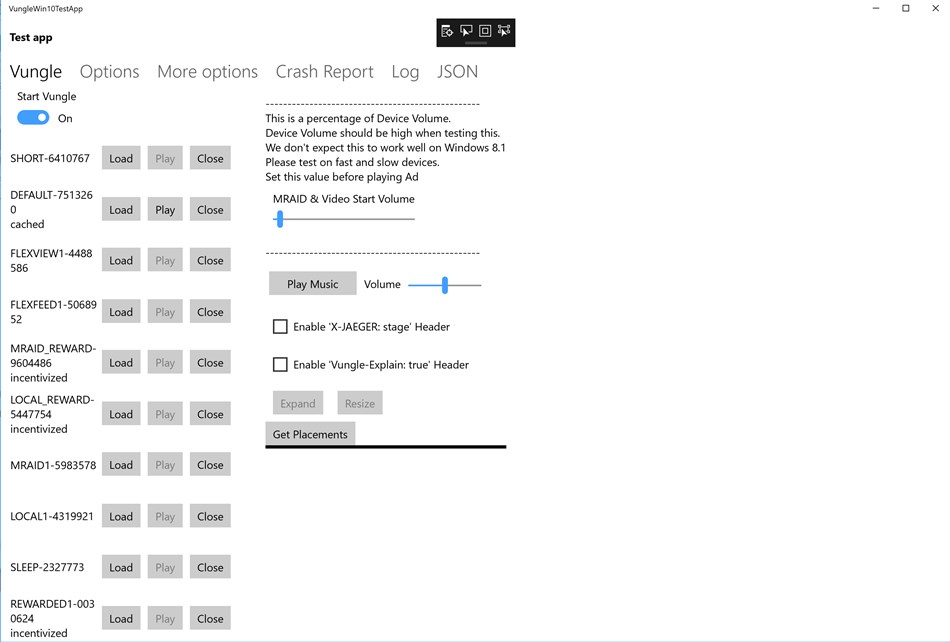
Task: Close the SHORT-6410767 placement
Action: click(x=210, y=158)
